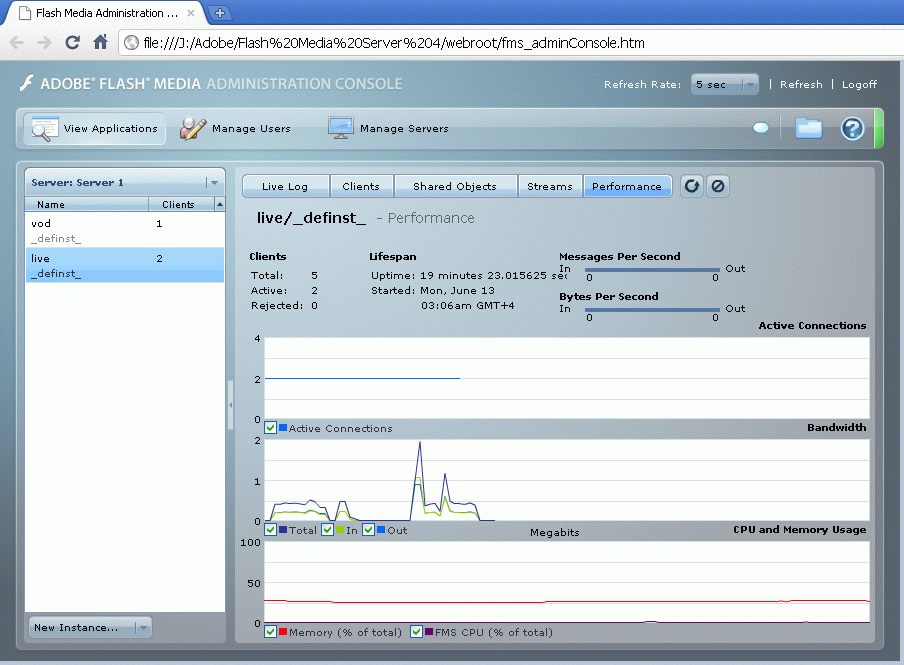This screenshot has width=904, height=665.
Task: Reload the page with browser refresh icon
Action: tap(72, 42)
